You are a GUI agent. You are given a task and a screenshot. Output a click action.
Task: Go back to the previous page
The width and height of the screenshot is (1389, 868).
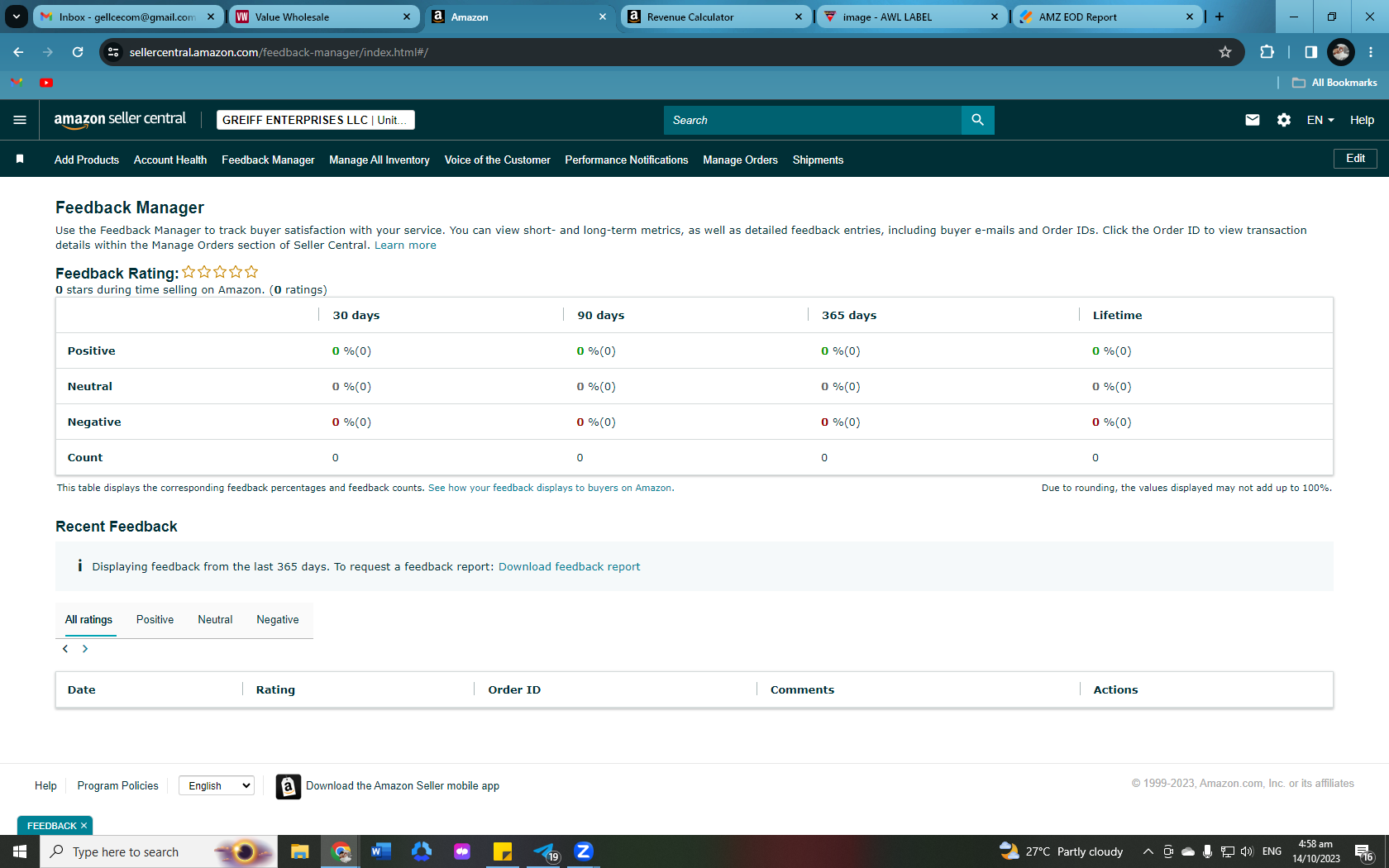point(18,52)
